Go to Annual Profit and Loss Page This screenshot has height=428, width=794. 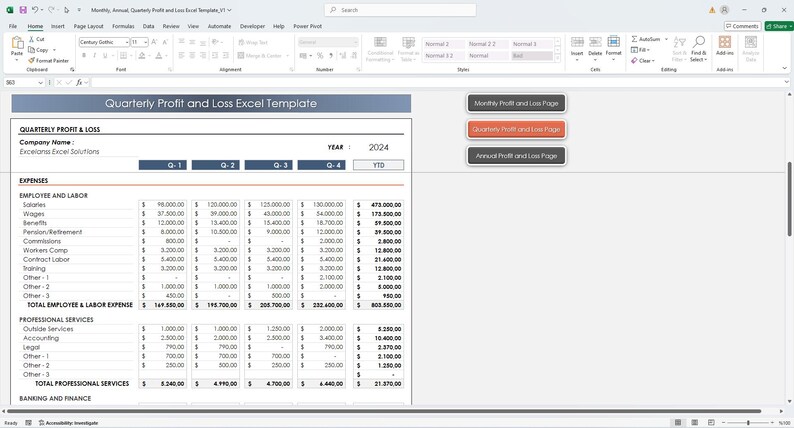coord(516,156)
